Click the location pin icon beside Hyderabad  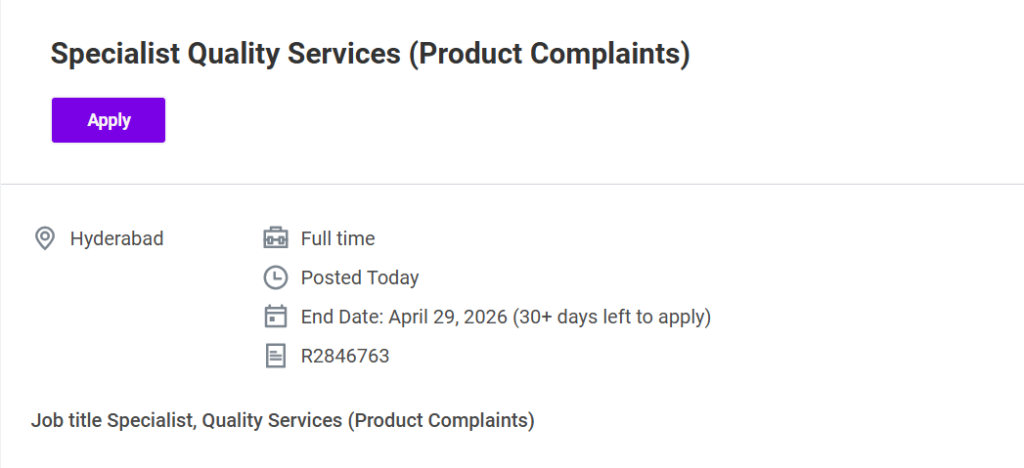click(x=44, y=238)
